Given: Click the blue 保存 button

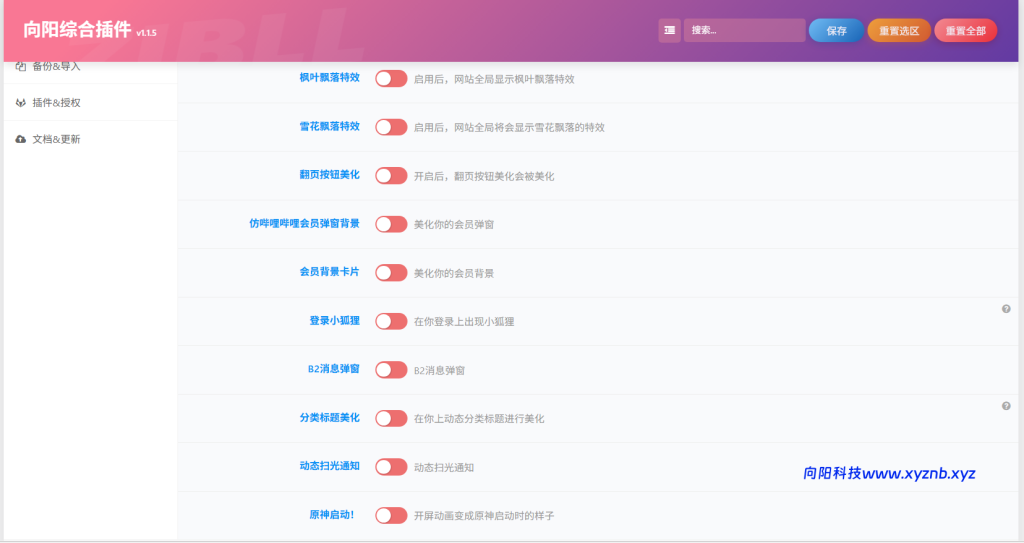Looking at the screenshot, I should point(837,31).
